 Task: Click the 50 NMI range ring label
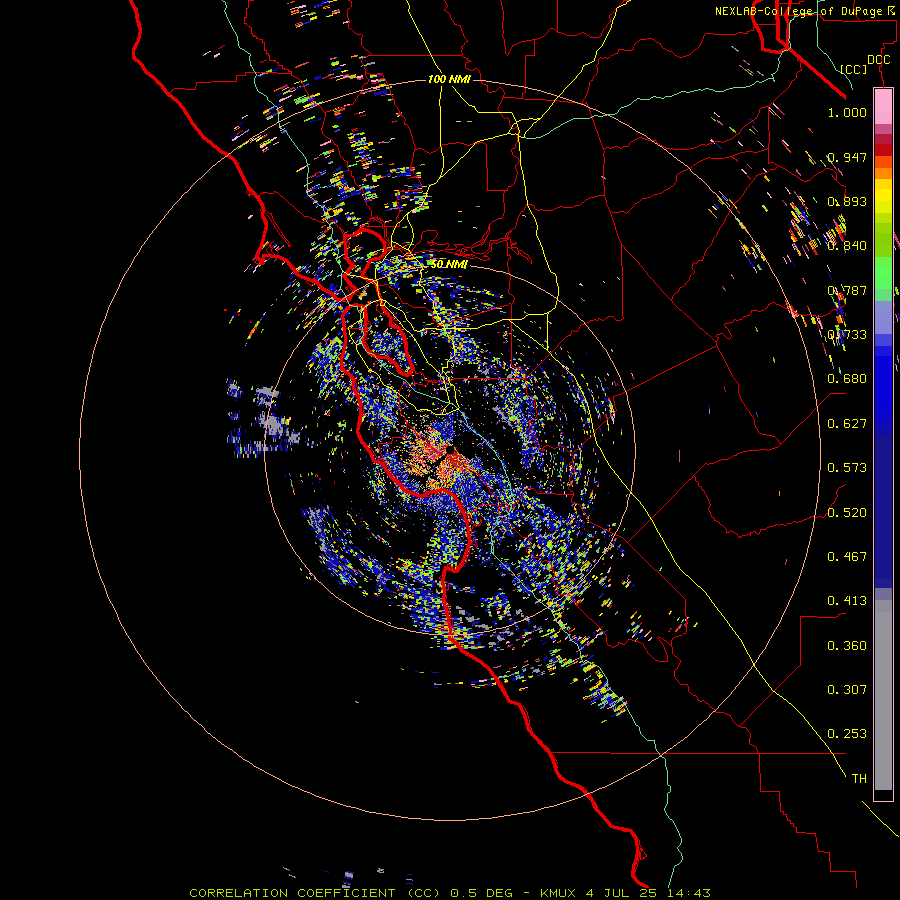pyautogui.click(x=449, y=264)
